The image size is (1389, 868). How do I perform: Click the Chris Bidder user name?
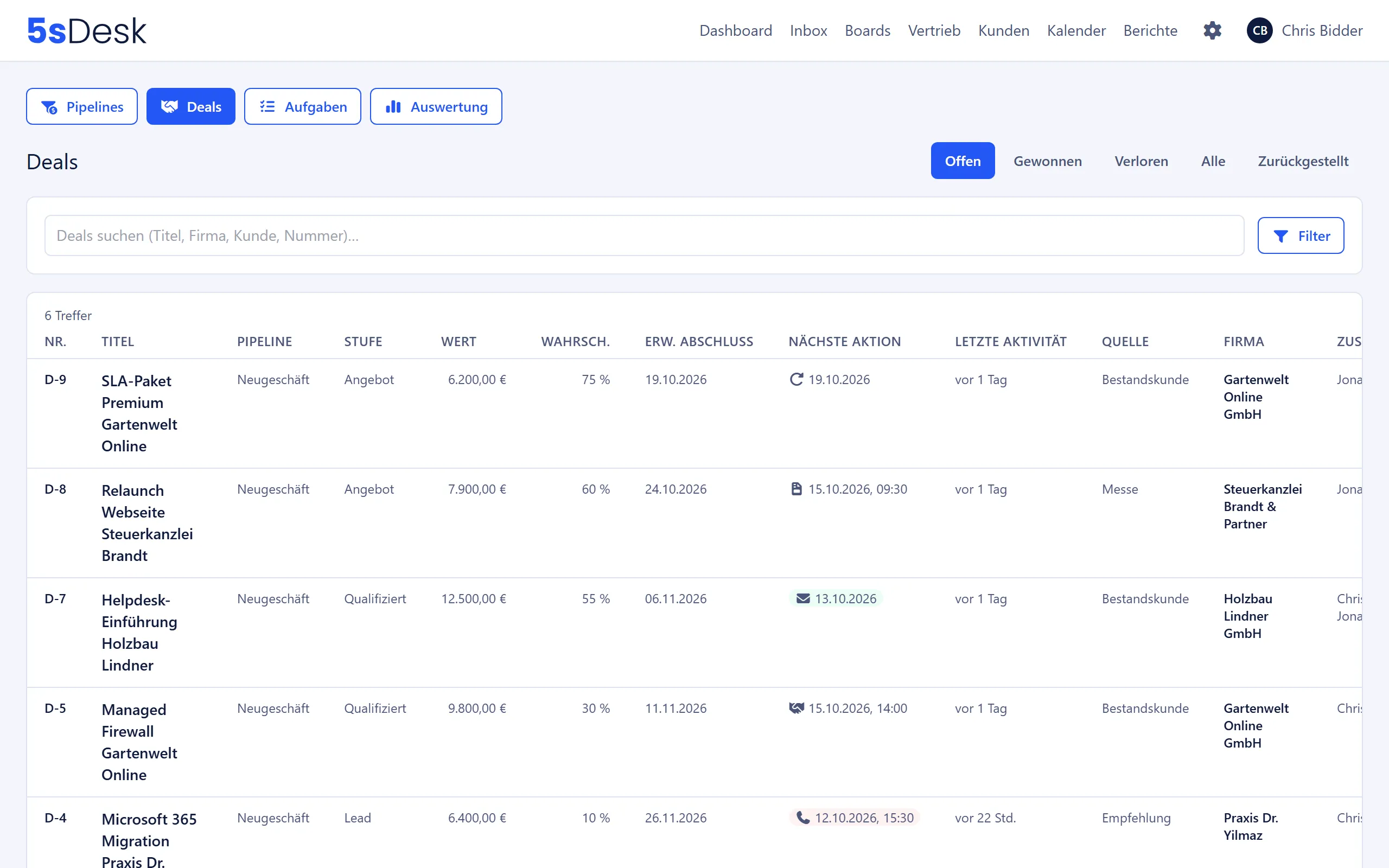(x=1322, y=30)
